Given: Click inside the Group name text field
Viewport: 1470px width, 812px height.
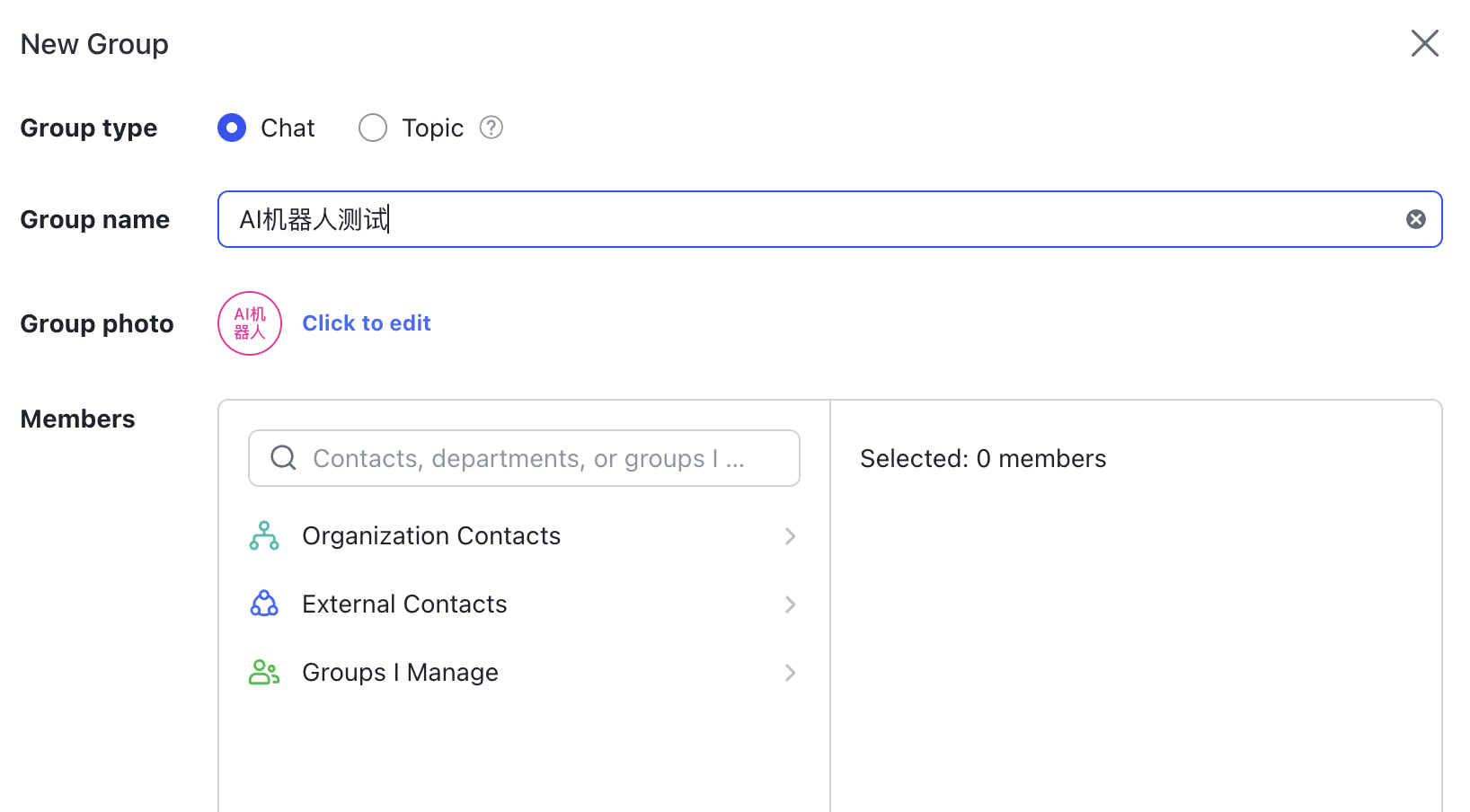Looking at the screenshot, I should point(830,219).
